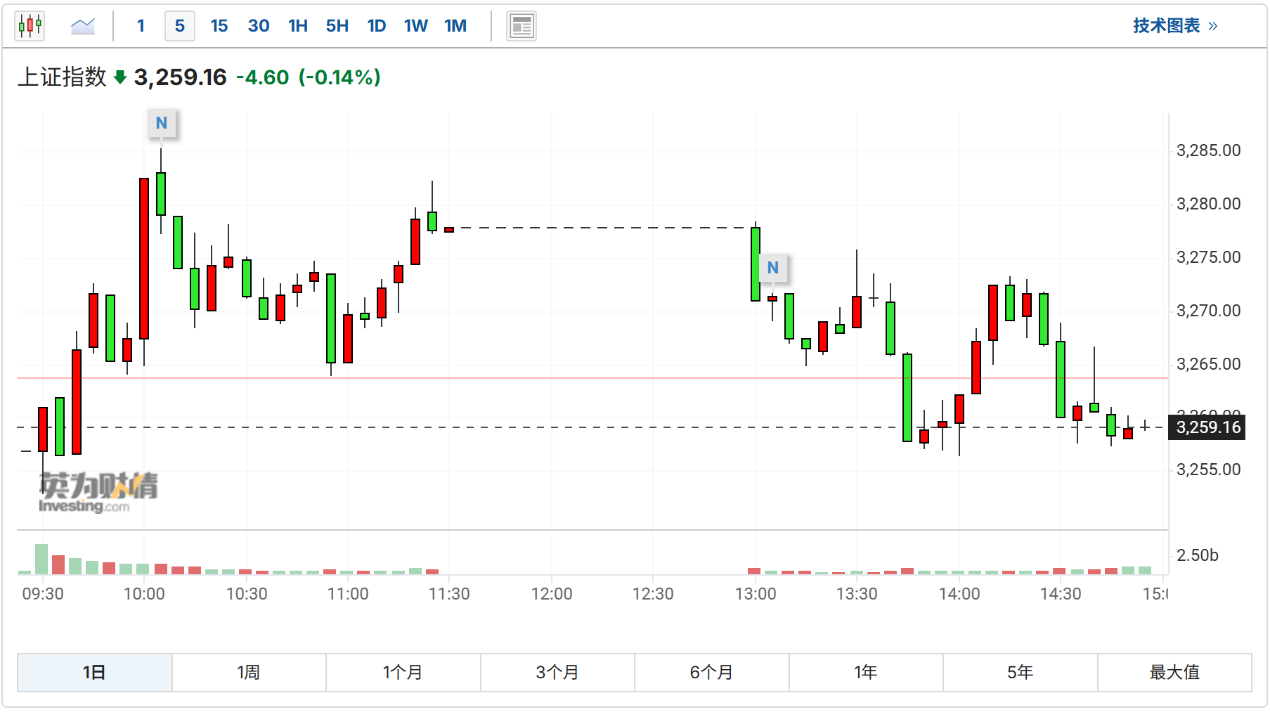Switch to candlestick chart type icon
The height and width of the screenshot is (712, 1270).
(x=30, y=26)
